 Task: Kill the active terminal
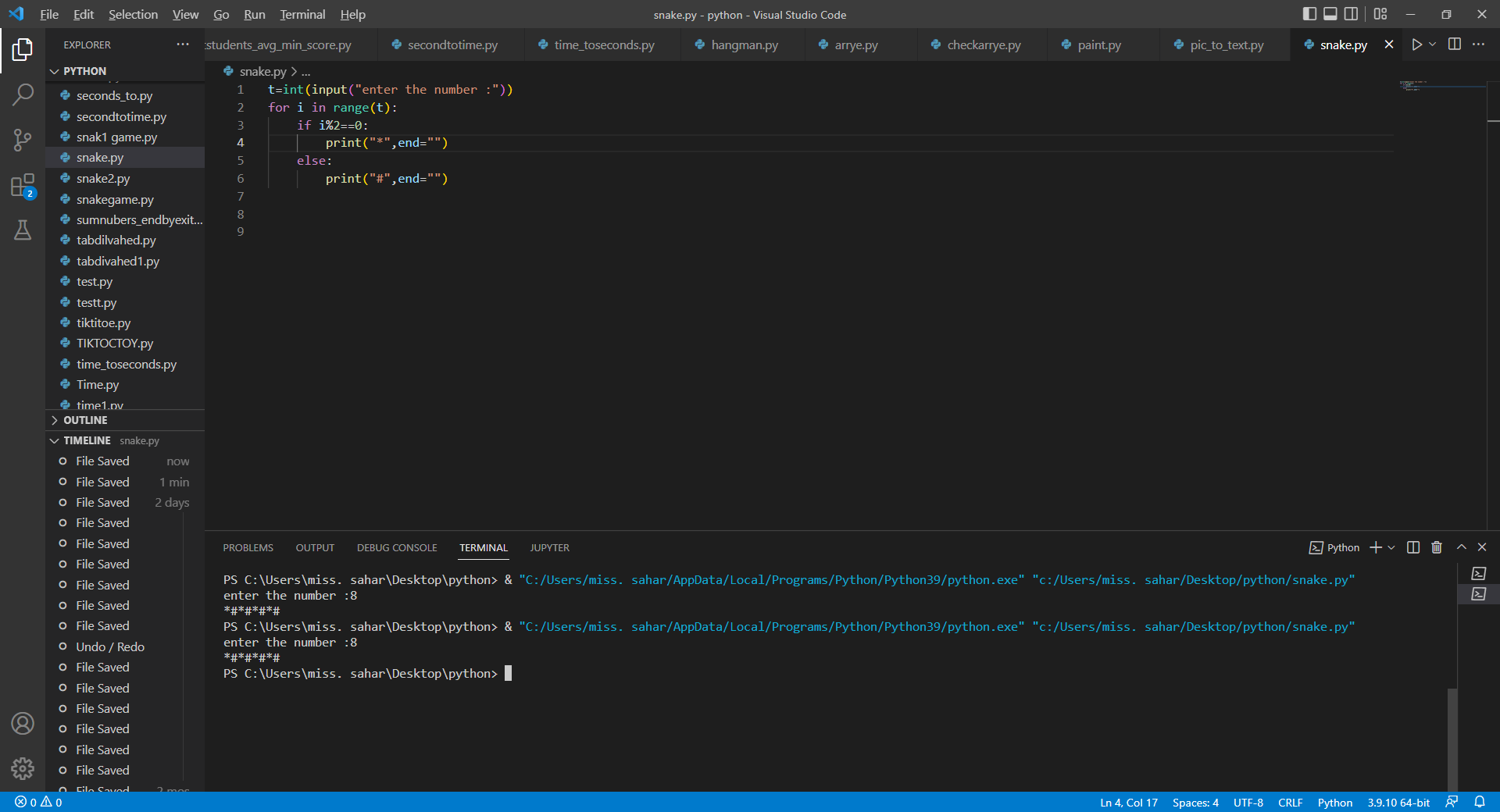[1436, 547]
